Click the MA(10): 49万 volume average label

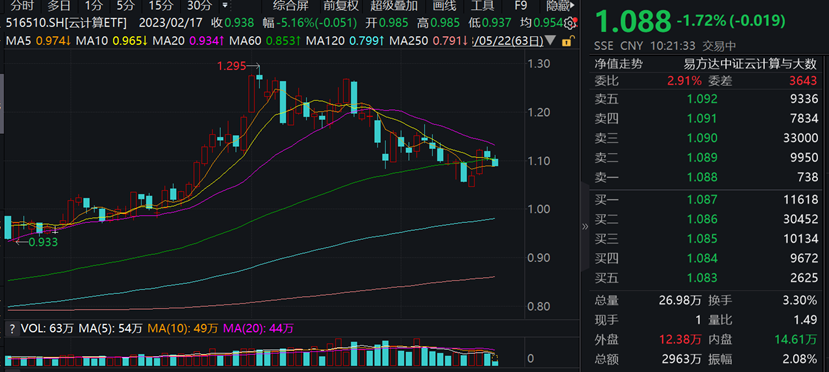(x=182, y=329)
